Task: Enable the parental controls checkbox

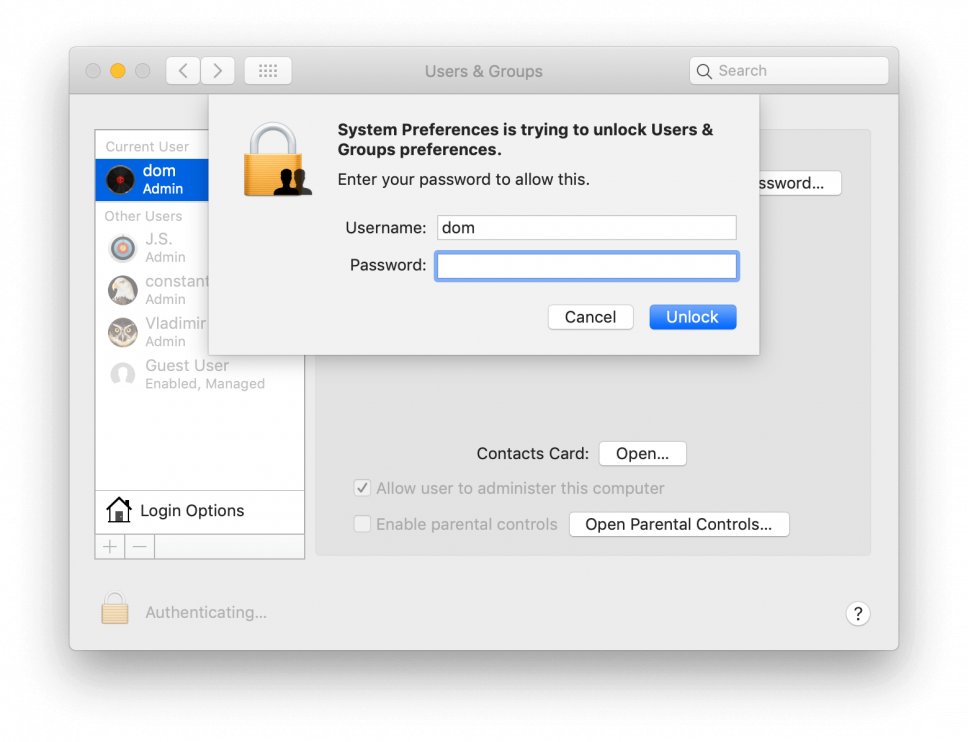Action: [362, 524]
